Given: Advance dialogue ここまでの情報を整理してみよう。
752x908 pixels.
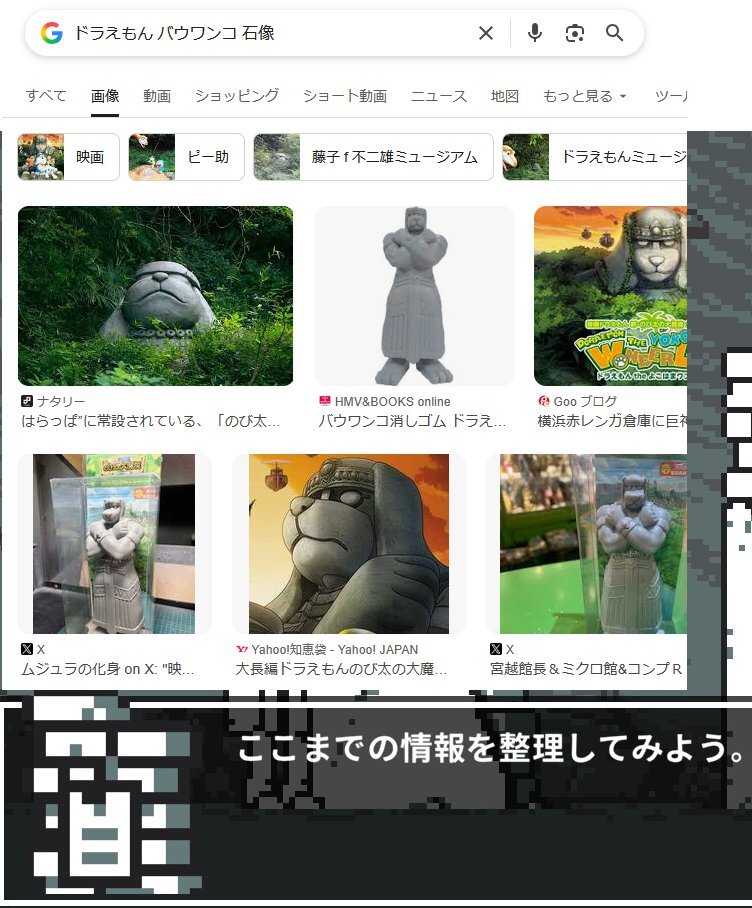Looking at the screenshot, I should [491, 748].
